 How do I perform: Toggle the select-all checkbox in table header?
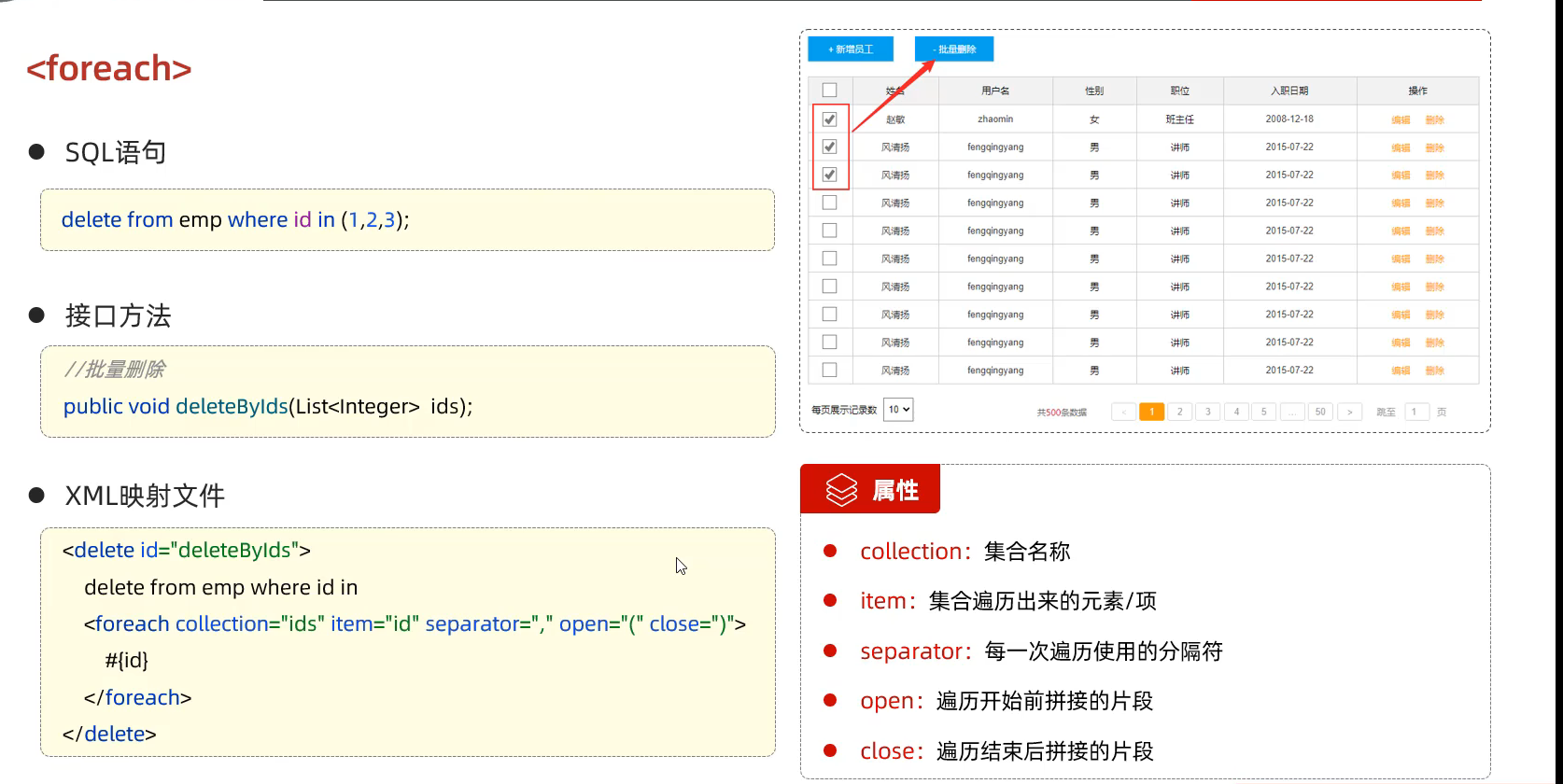(x=829, y=91)
